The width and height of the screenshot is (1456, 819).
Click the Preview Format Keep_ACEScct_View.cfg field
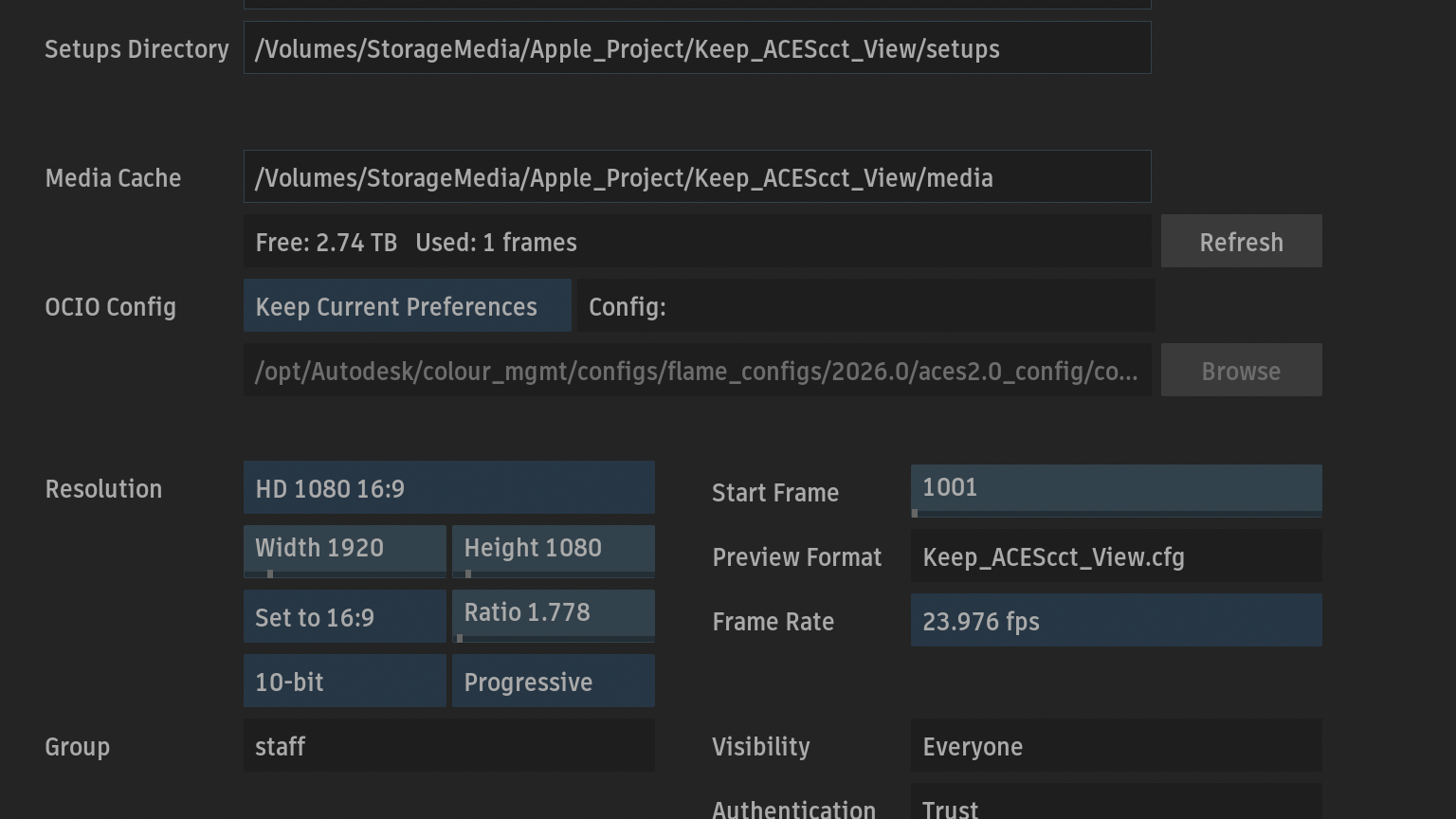[1116, 555]
